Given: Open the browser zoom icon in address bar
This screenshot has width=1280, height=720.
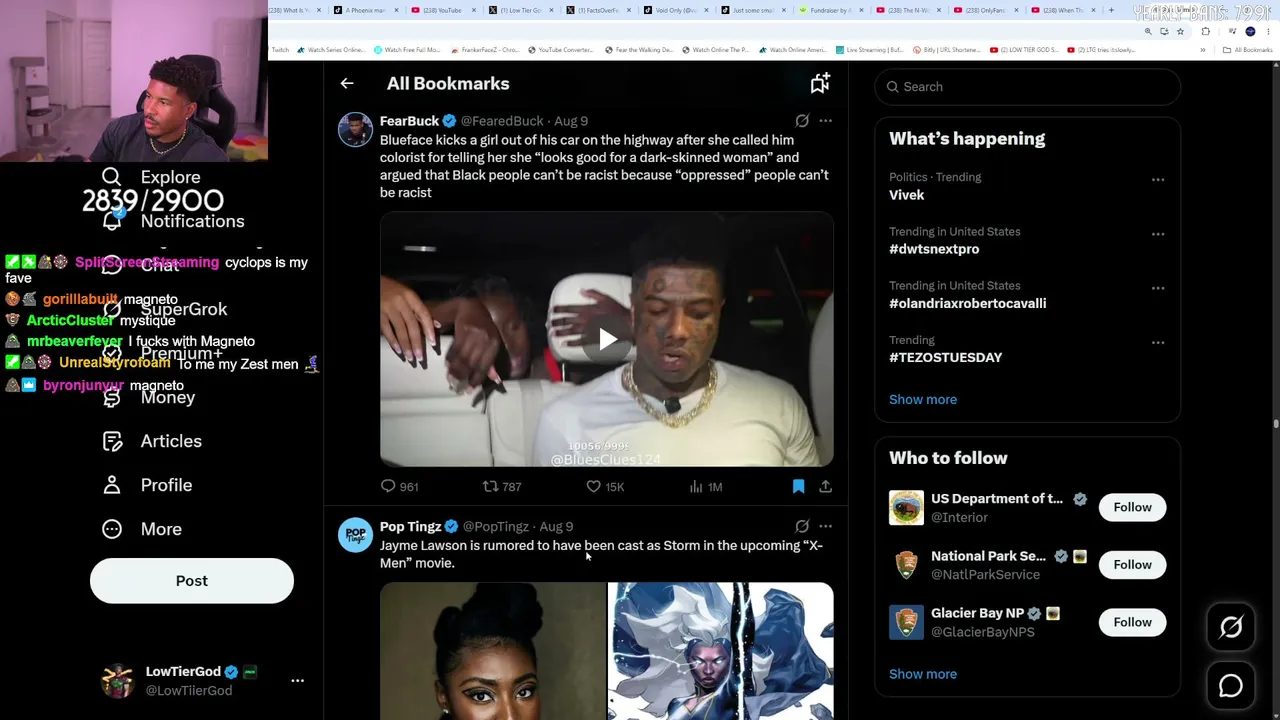Looking at the screenshot, I should coord(1148,31).
